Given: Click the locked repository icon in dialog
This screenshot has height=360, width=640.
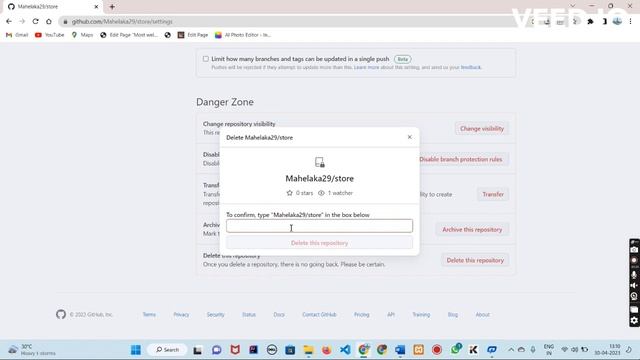Looking at the screenshot, I should coord(320,162).
